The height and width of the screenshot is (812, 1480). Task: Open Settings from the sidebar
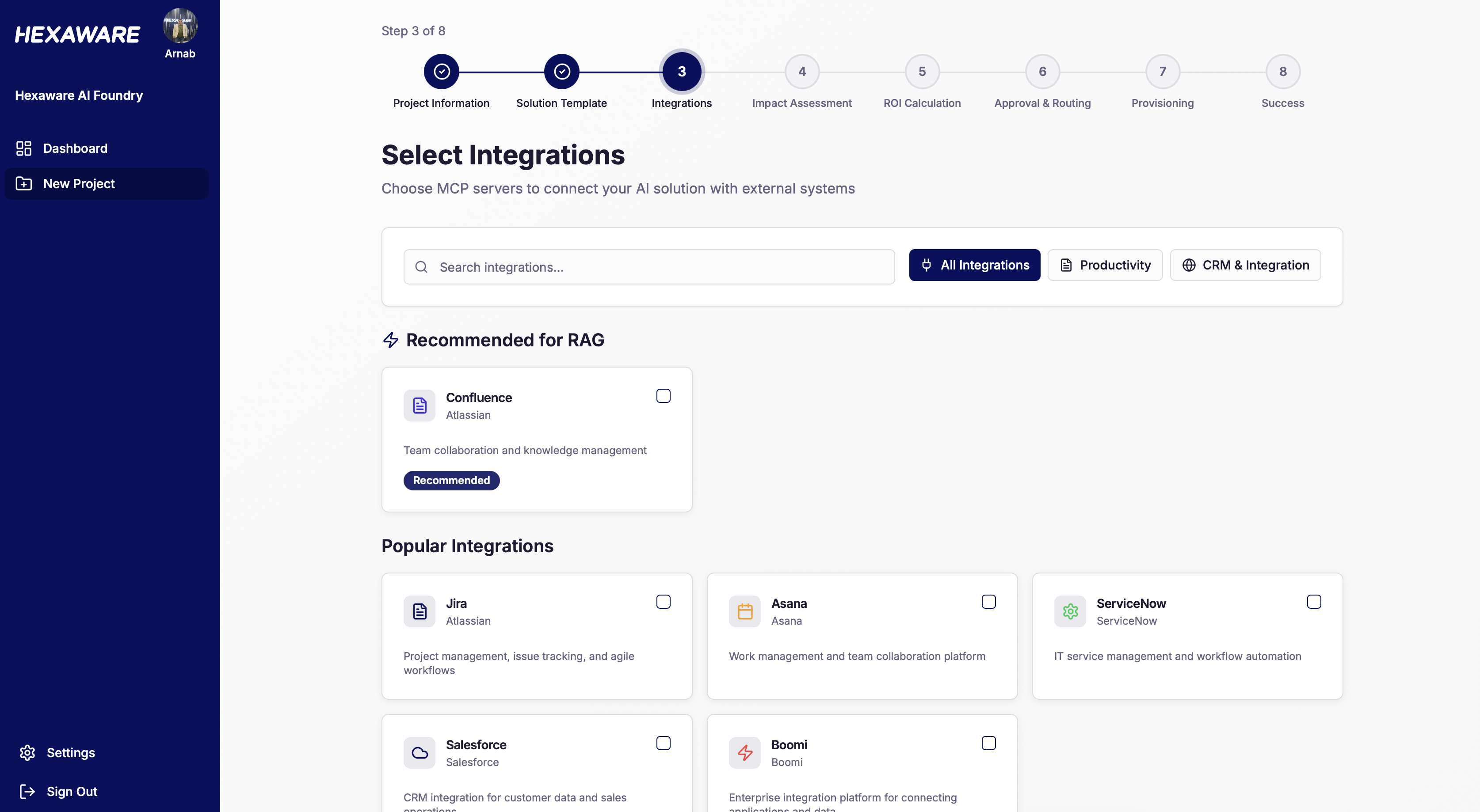(x=70, y=753)
